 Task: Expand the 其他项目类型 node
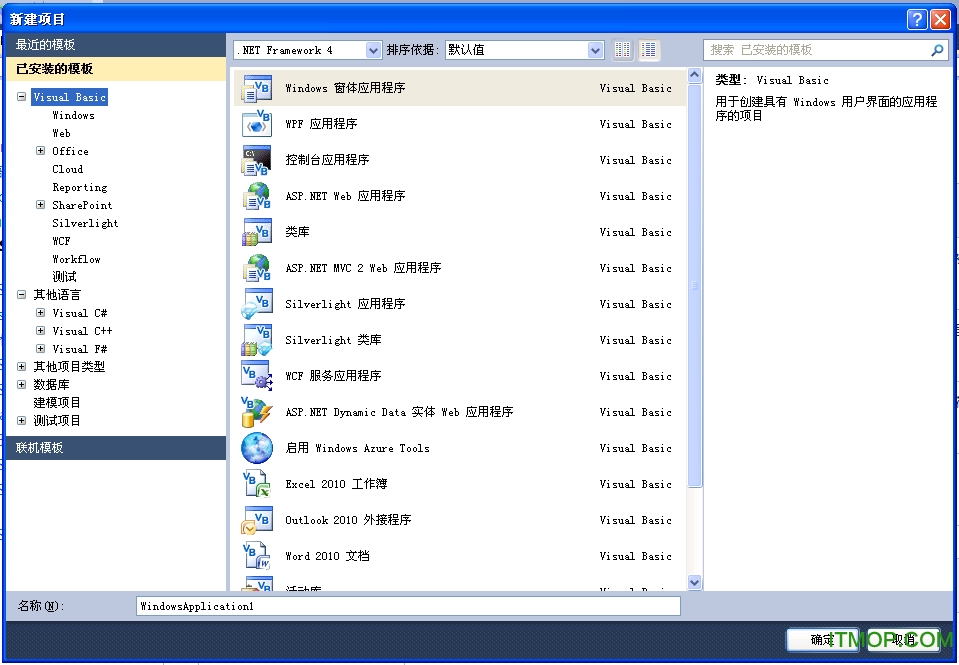[21, 366]
